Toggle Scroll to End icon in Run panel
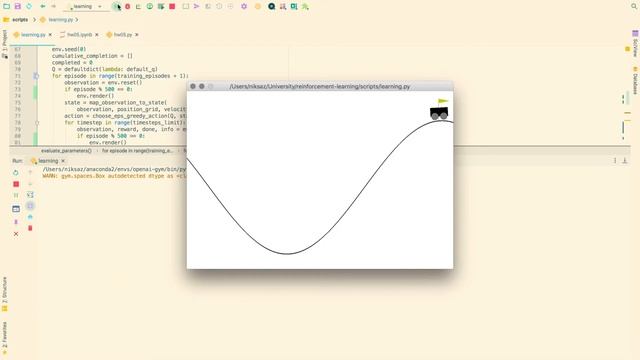Viewport: 640px width, 360px height. click(30, 206)
